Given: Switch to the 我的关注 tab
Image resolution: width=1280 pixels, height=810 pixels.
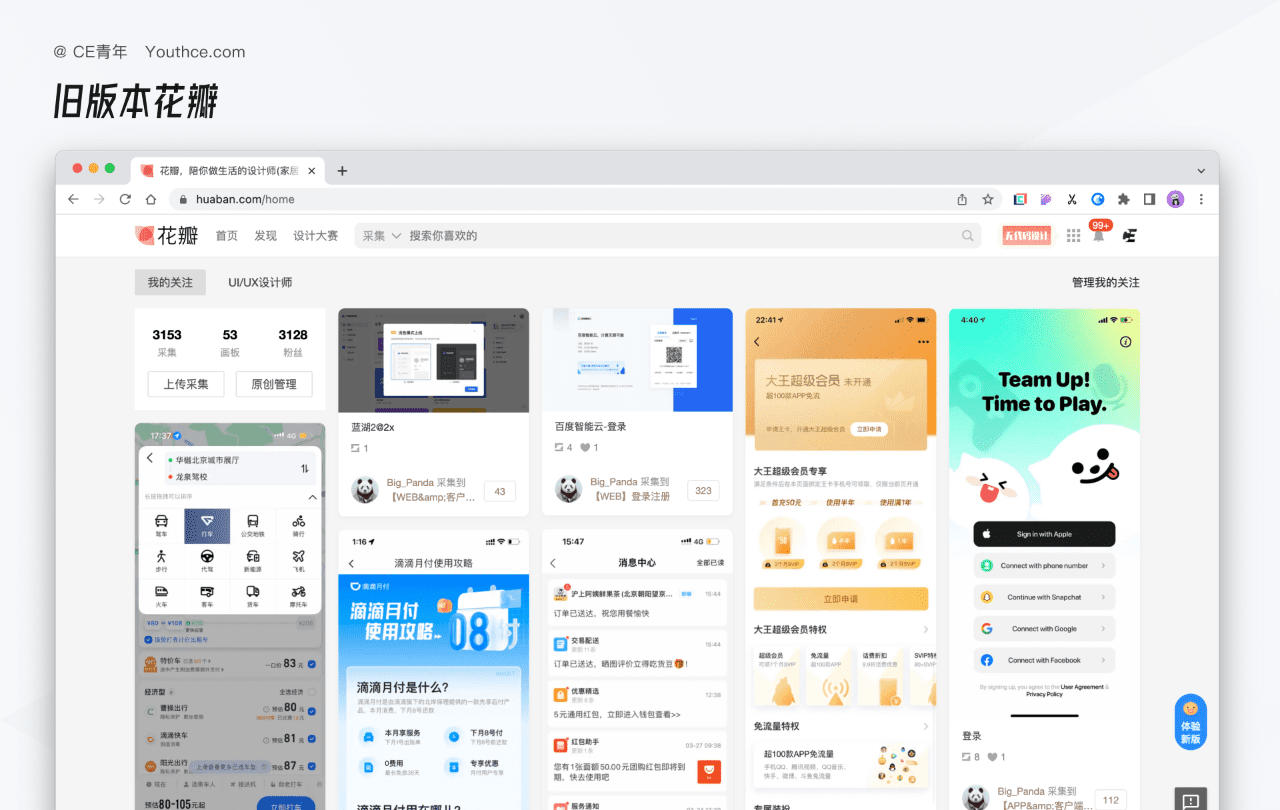Looking at the screenshot, I should (x=170, y=282).
